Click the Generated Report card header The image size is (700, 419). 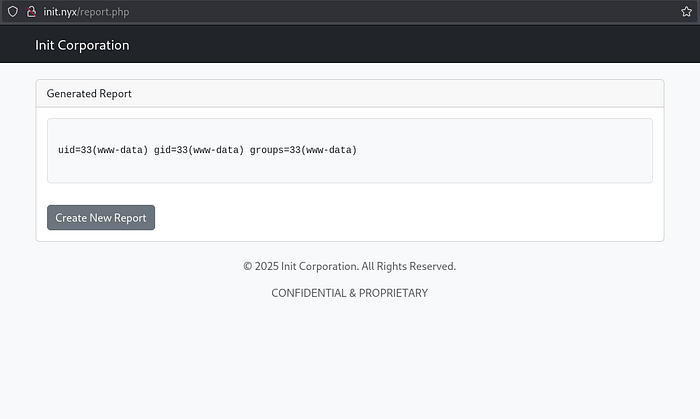(x=349, y=93)
